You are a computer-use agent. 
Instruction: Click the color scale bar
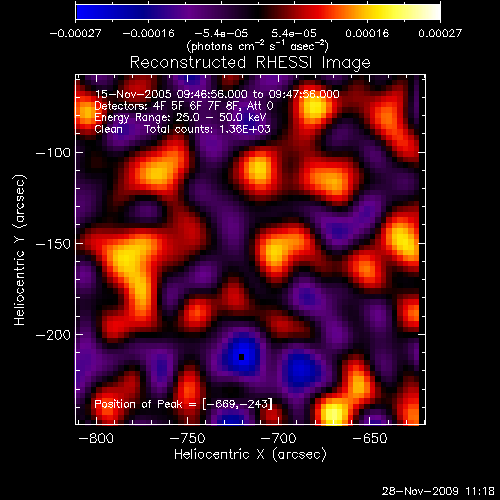[x=258, y=12]
